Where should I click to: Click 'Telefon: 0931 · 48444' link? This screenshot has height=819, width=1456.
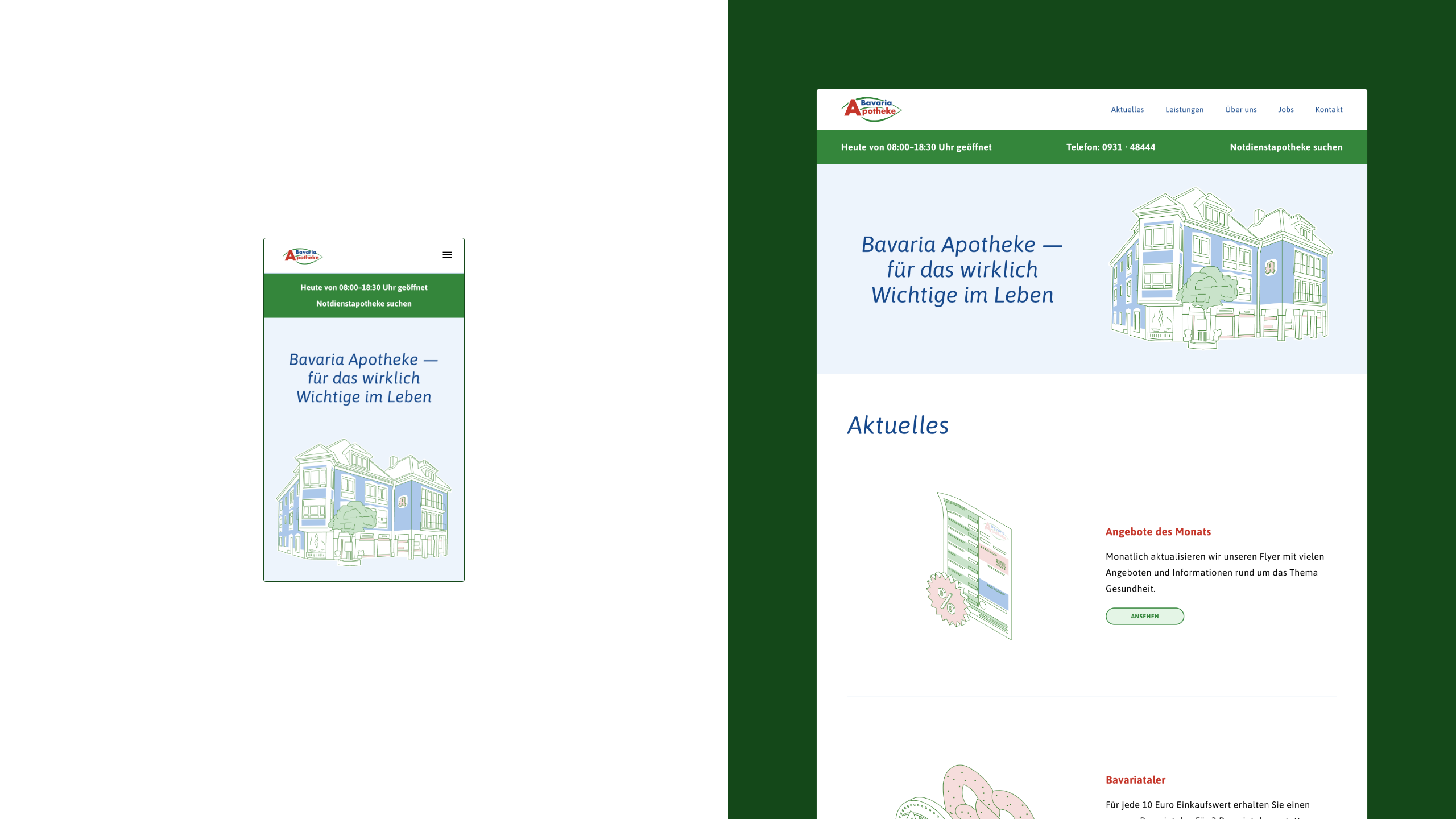(x=1110, y=147)
